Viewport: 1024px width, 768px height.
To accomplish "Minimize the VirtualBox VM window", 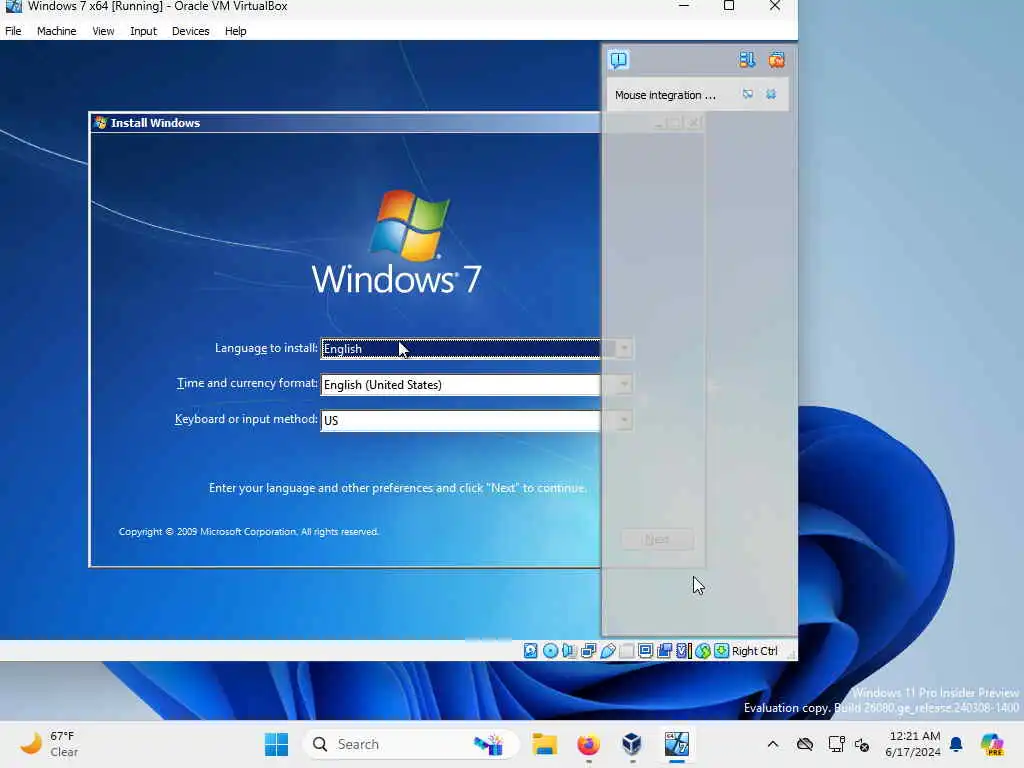I will (x=684, y=6).
